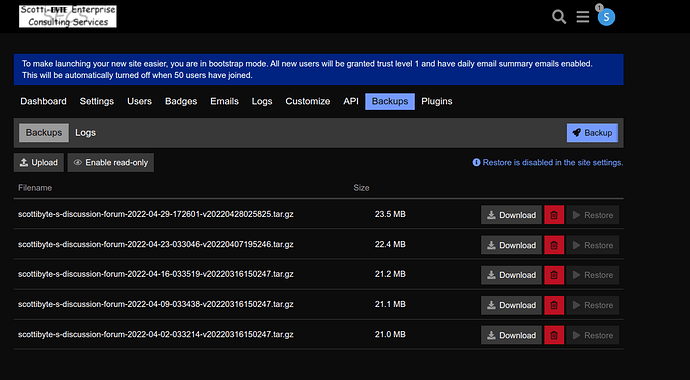This screenshot has height=380, width=690.
Task: Click the Size column header
Action: coord(361,188)
